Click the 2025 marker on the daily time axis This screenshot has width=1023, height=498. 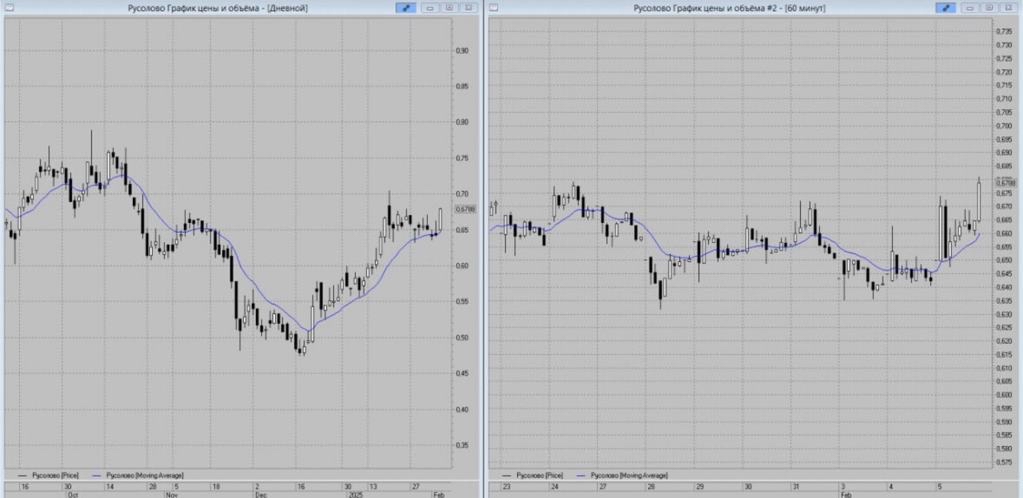354,494
